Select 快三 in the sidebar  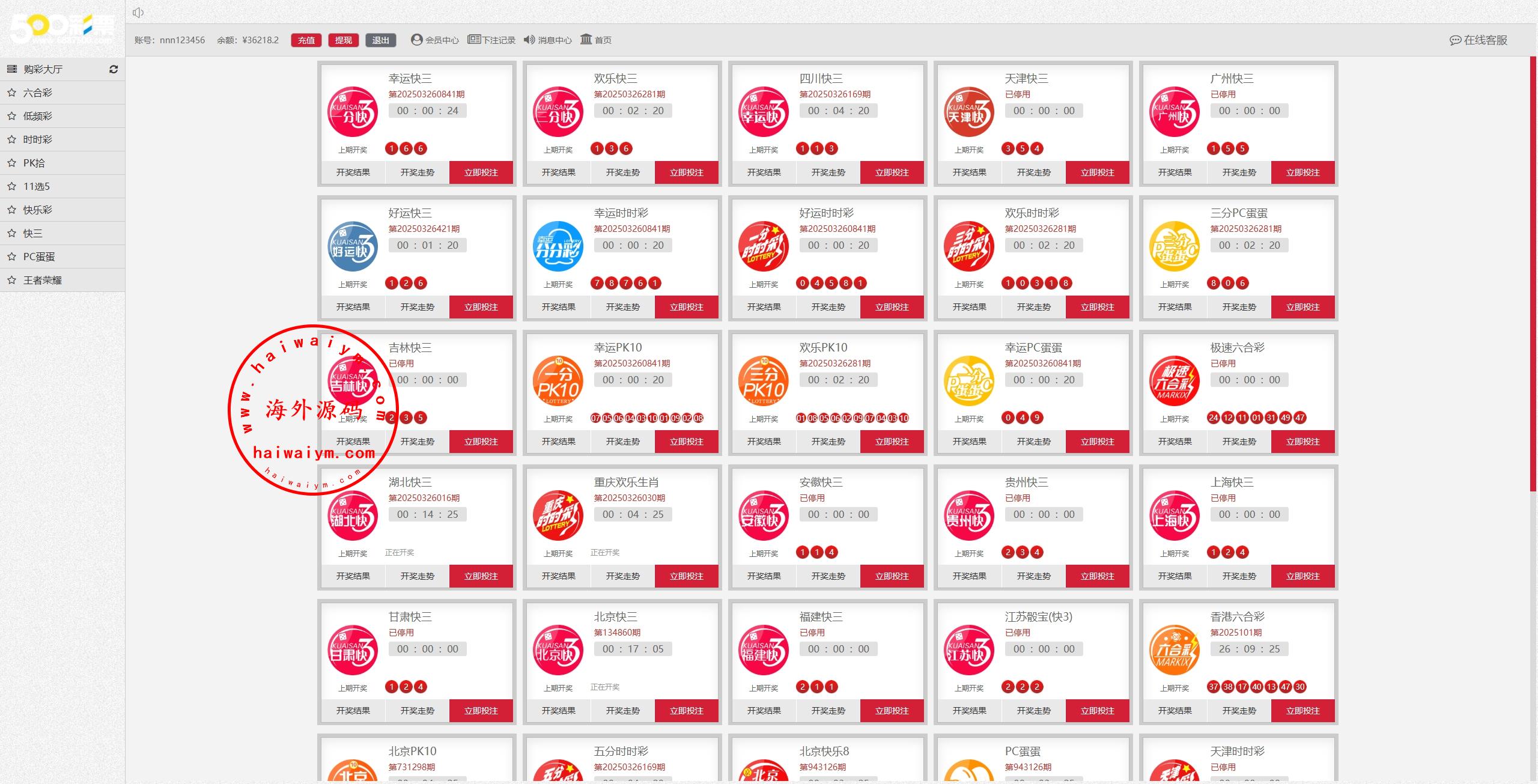pyautogui.click(x=33, y=233)
